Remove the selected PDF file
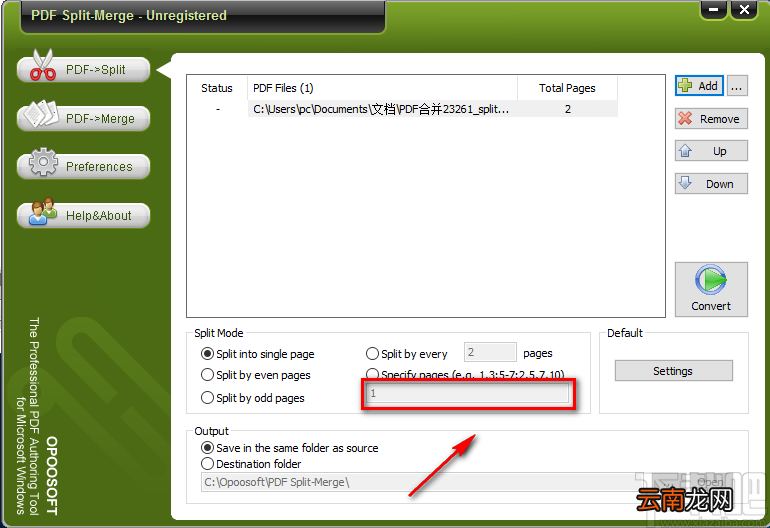The width and height of the screenshot is (770, 528). click(711, 119)
